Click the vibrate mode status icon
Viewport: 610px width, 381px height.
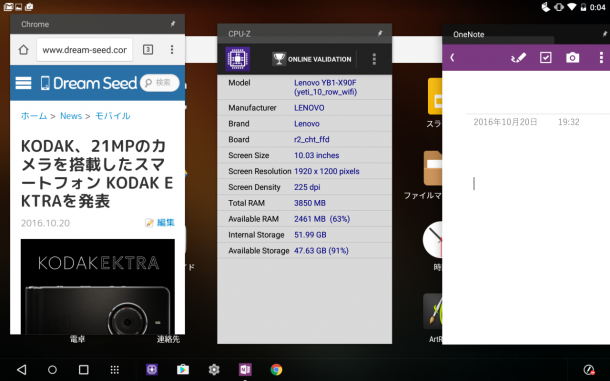coord(559,7)
